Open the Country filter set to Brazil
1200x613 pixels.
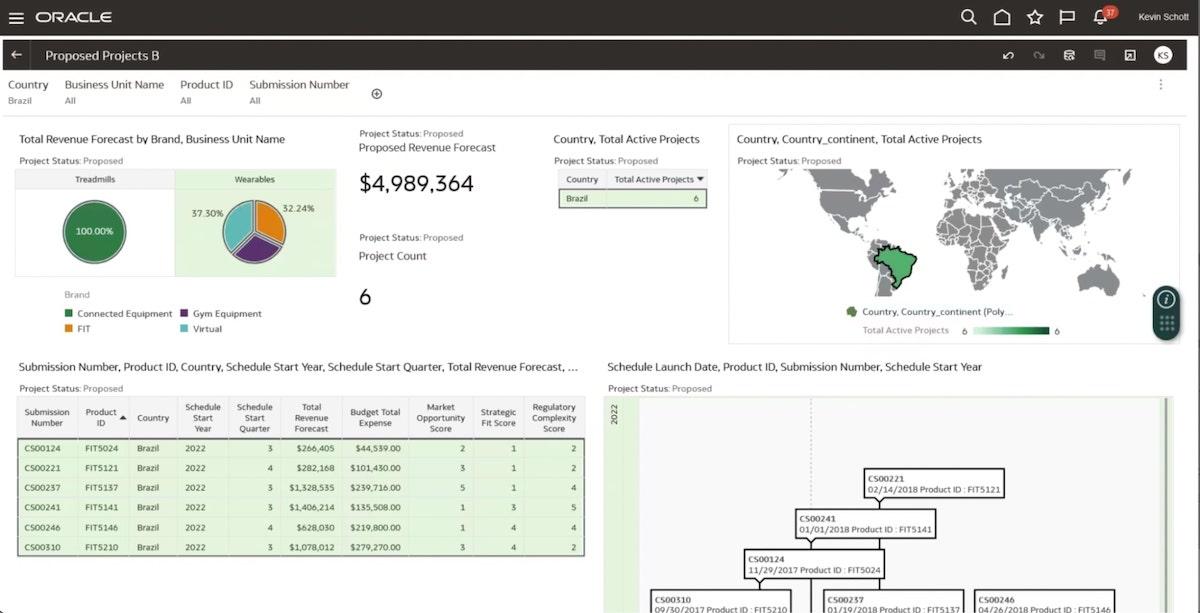point(28,92)
